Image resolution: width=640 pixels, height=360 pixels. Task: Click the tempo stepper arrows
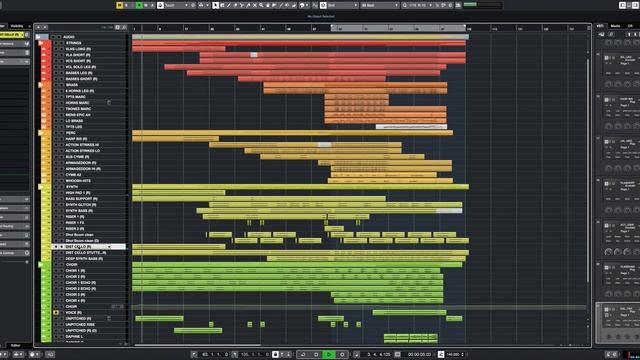click(x=462, y=354)
